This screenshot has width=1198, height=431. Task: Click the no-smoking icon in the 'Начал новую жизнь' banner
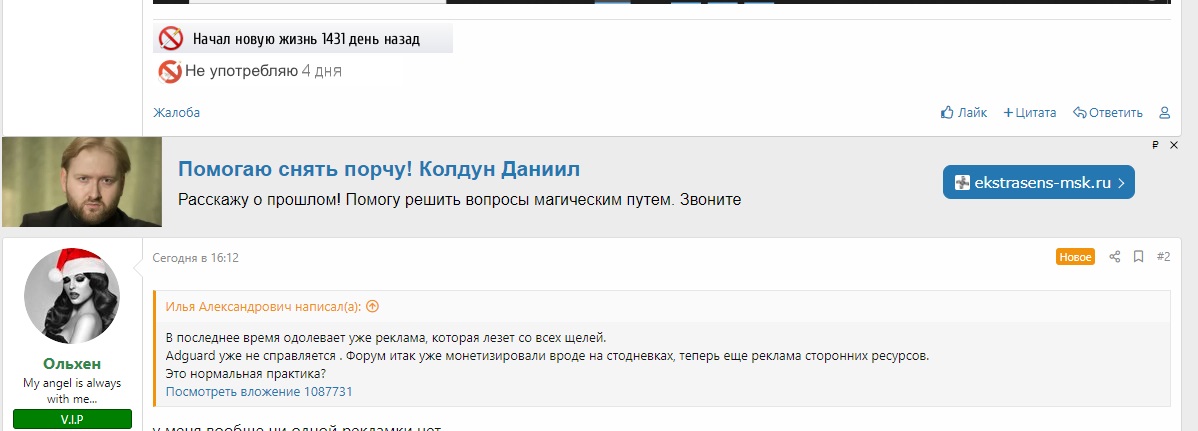171,38
